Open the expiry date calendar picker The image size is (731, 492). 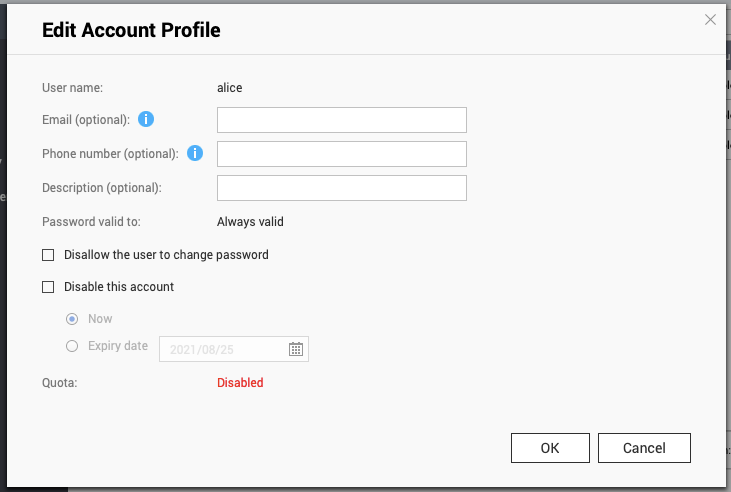pos(296,349)
